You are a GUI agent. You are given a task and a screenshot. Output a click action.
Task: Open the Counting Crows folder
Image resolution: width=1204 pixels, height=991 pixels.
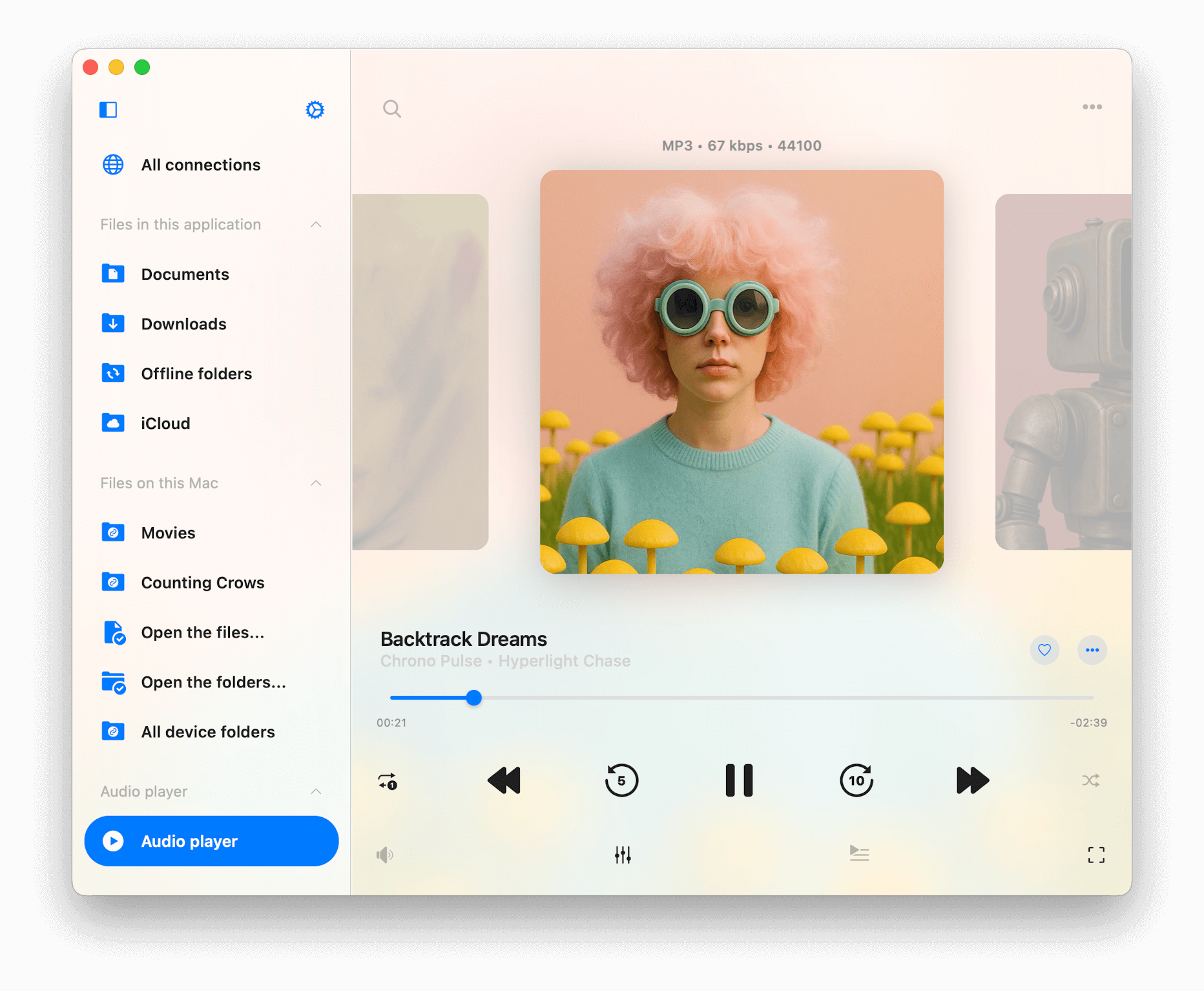coord(202,583)
